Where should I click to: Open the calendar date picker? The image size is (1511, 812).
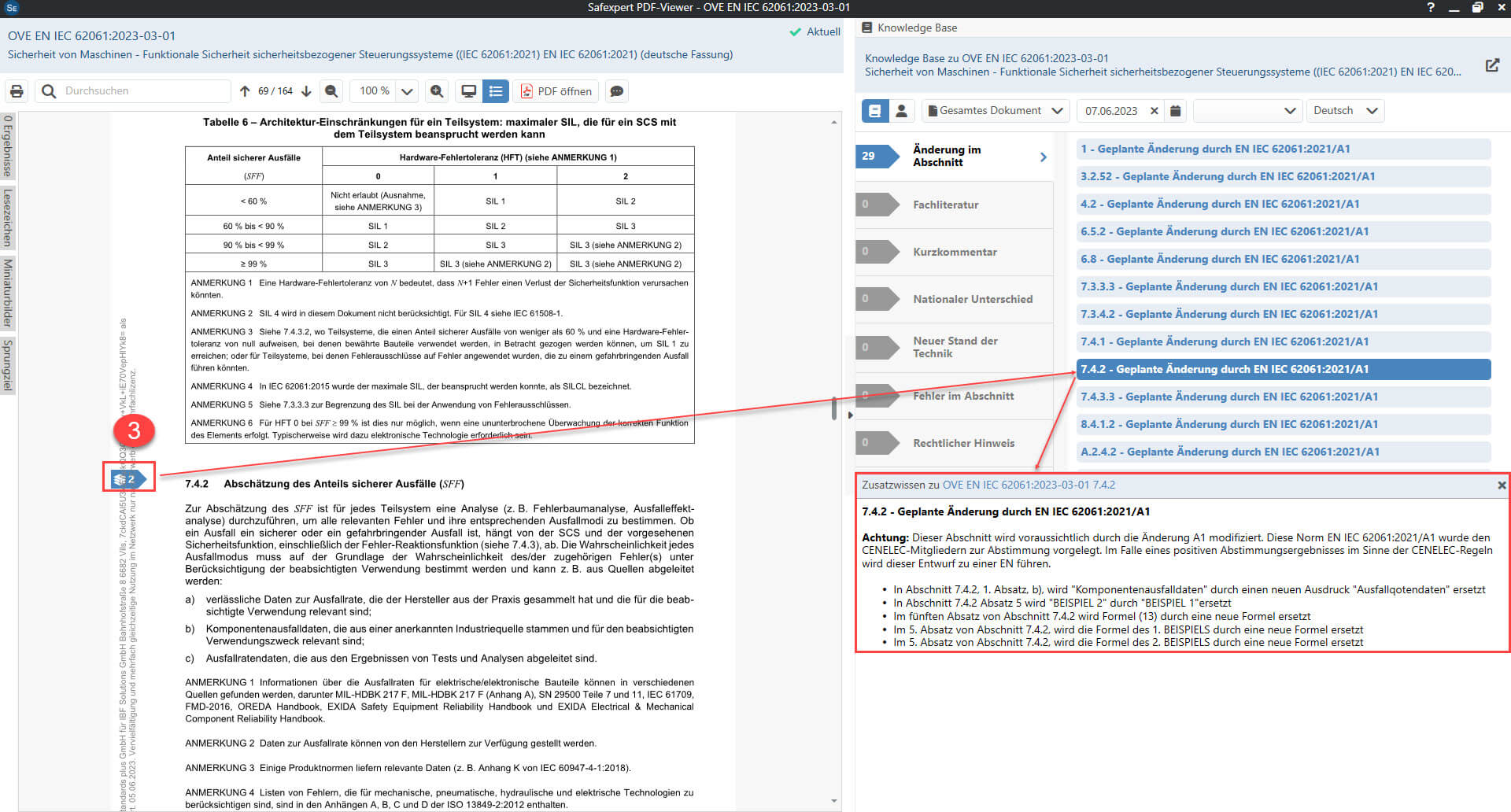pos(1175,111)
